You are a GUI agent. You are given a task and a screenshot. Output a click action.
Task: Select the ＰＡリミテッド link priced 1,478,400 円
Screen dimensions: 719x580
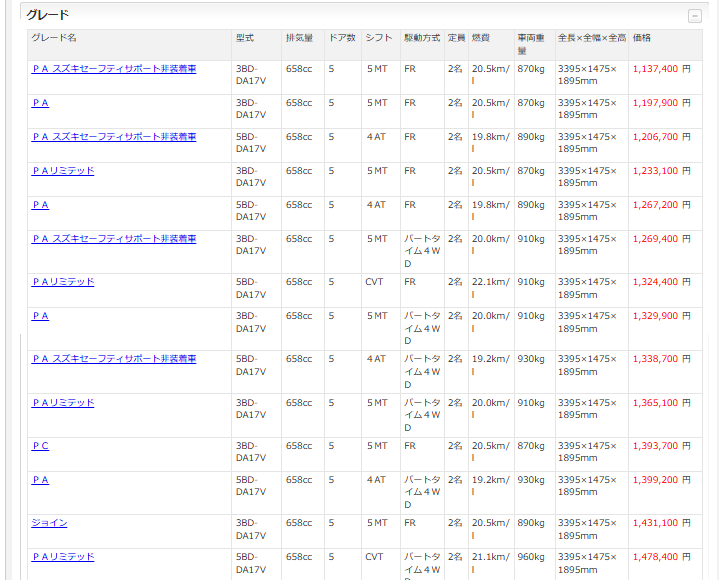(x=63, y=557)
